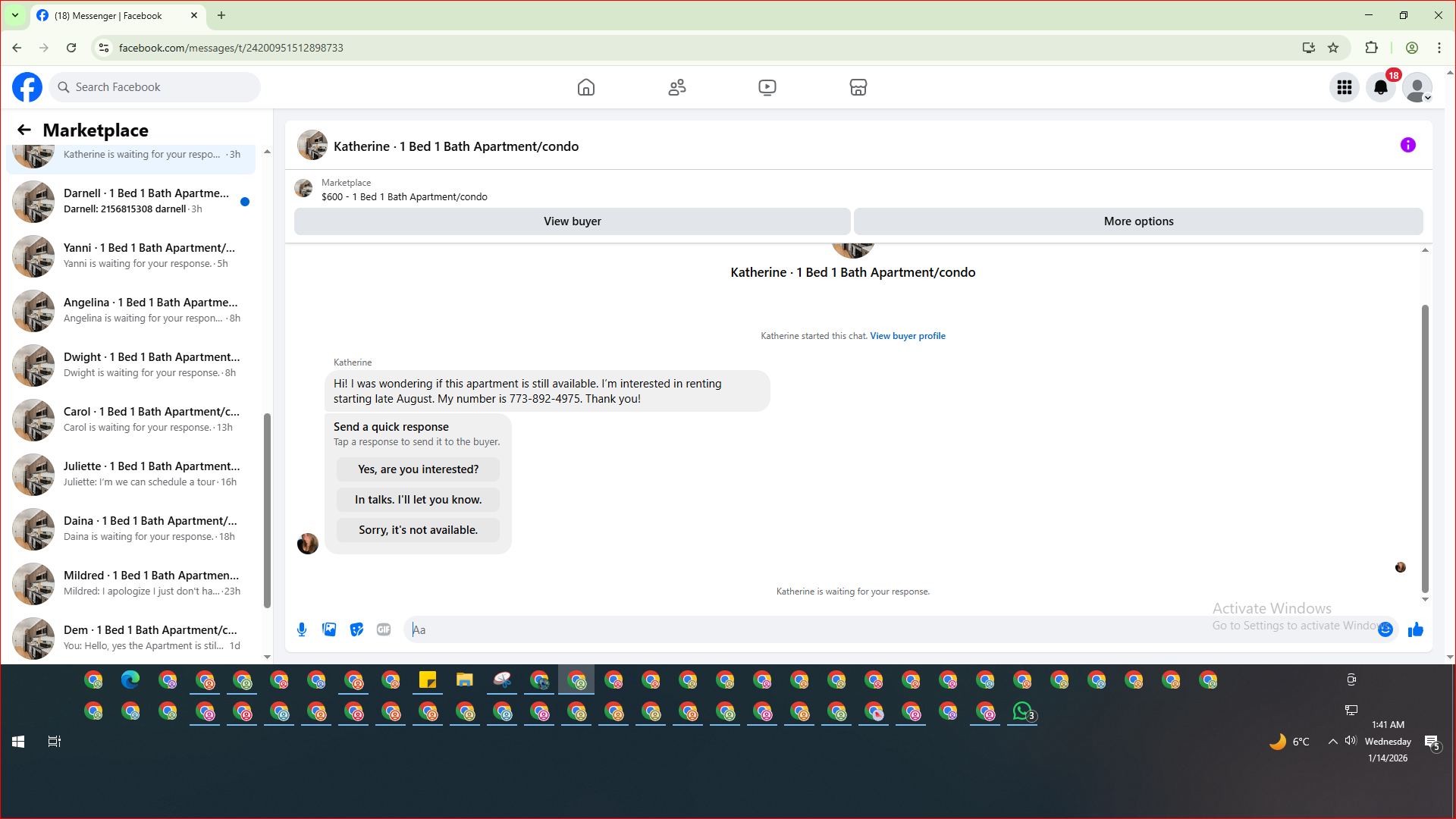1456x819 pixels.
Task: Open the View buyer profile link
Action: pos(907,336)
